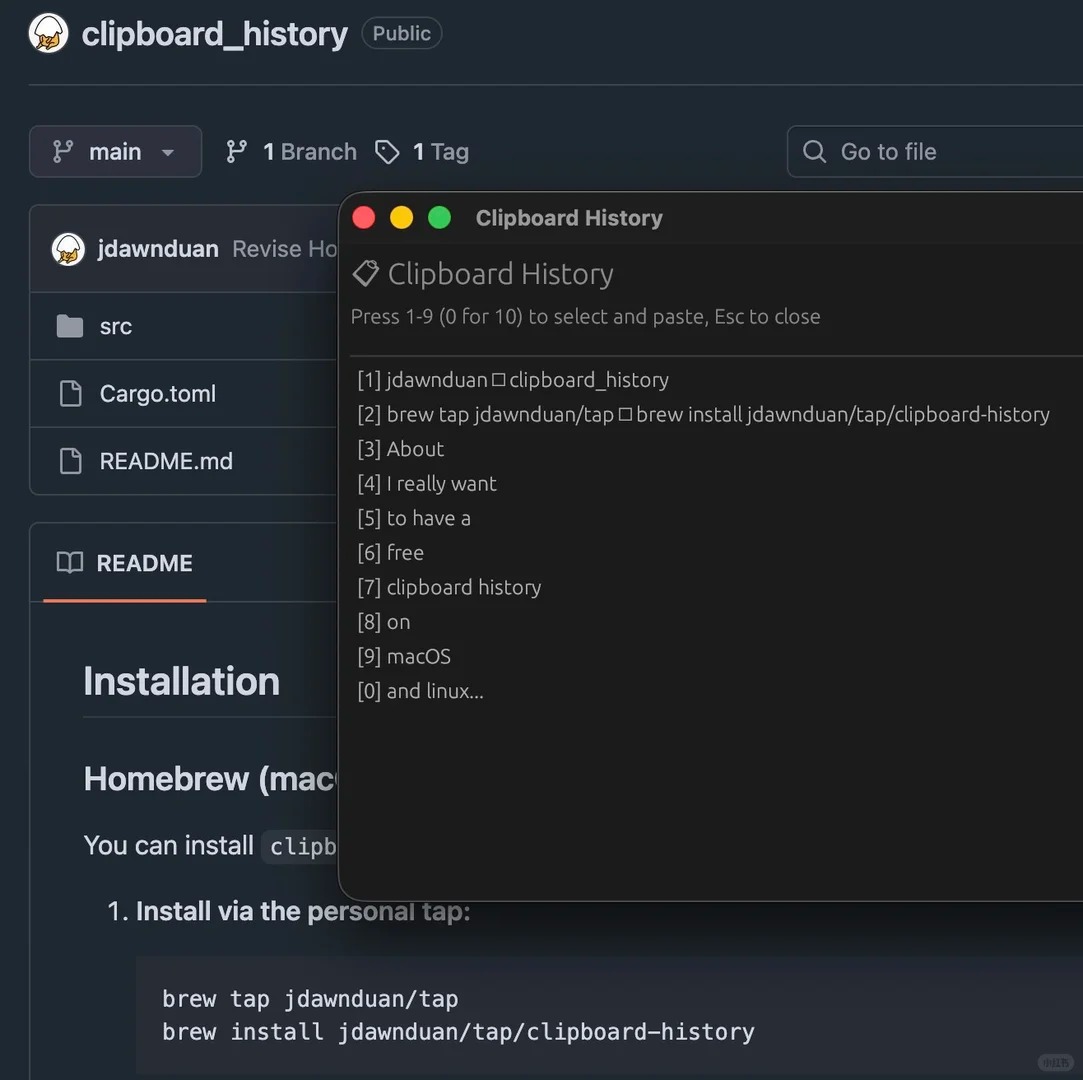1083x1080 pixels.
Task: Click inside the Go to file search field
Action: coord(900,151)
